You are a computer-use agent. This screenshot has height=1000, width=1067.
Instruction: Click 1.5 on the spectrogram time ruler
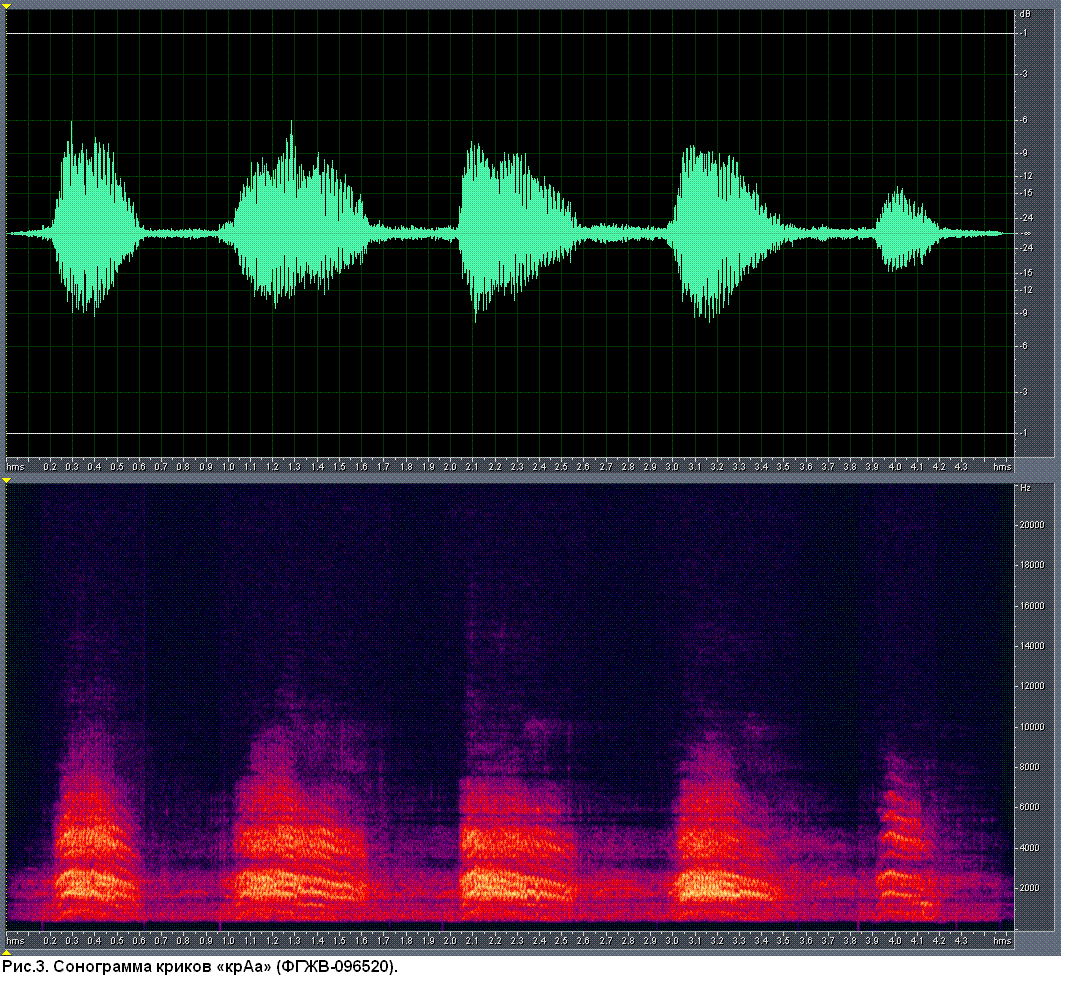(339, 941)
